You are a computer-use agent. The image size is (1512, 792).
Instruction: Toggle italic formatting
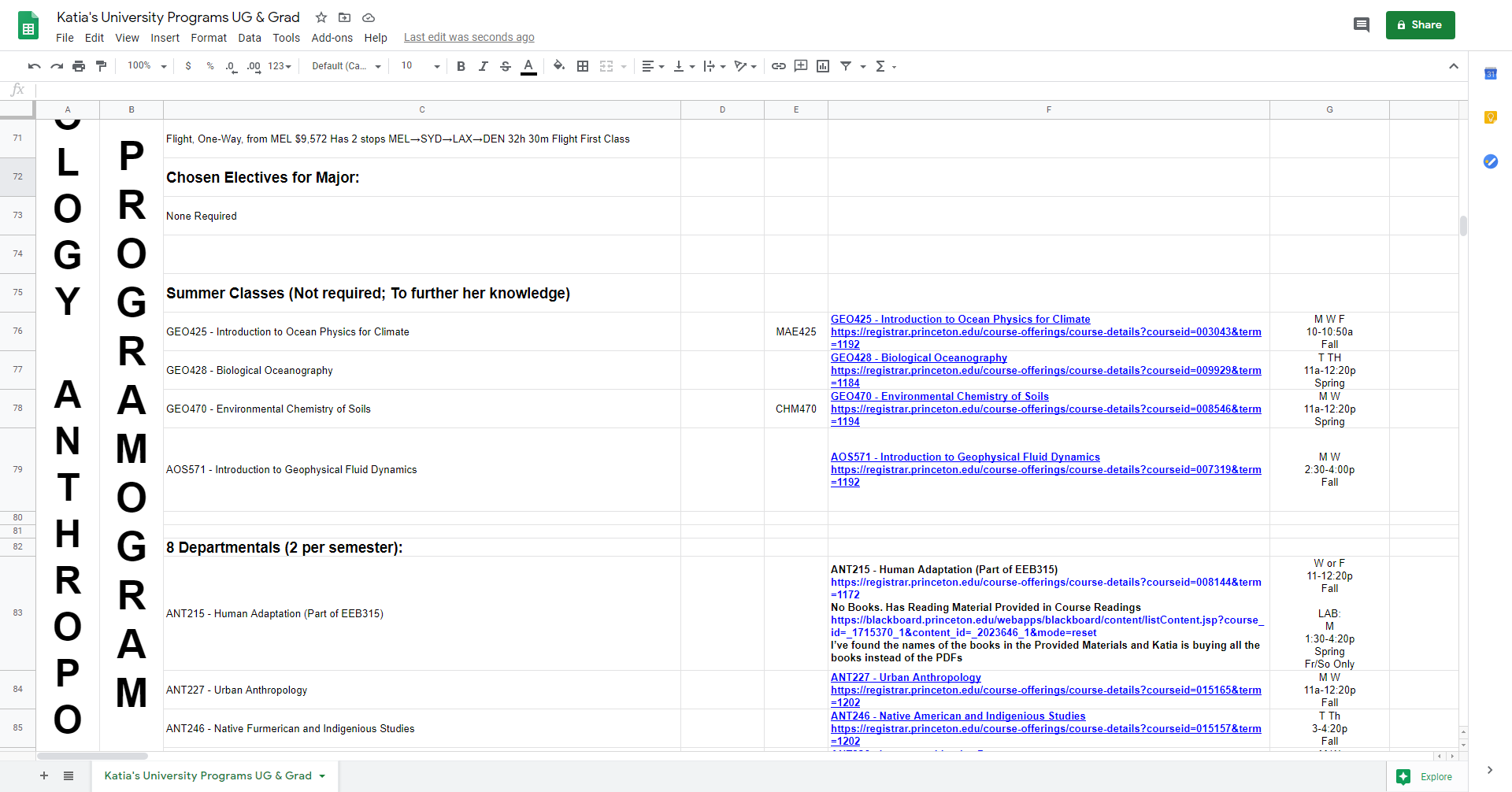click(484, 66)
